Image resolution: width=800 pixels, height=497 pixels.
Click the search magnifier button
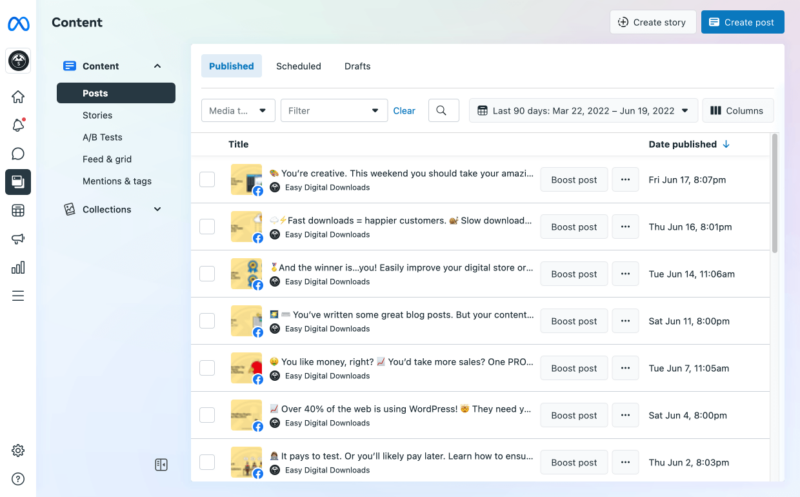(x=444, y=111)
